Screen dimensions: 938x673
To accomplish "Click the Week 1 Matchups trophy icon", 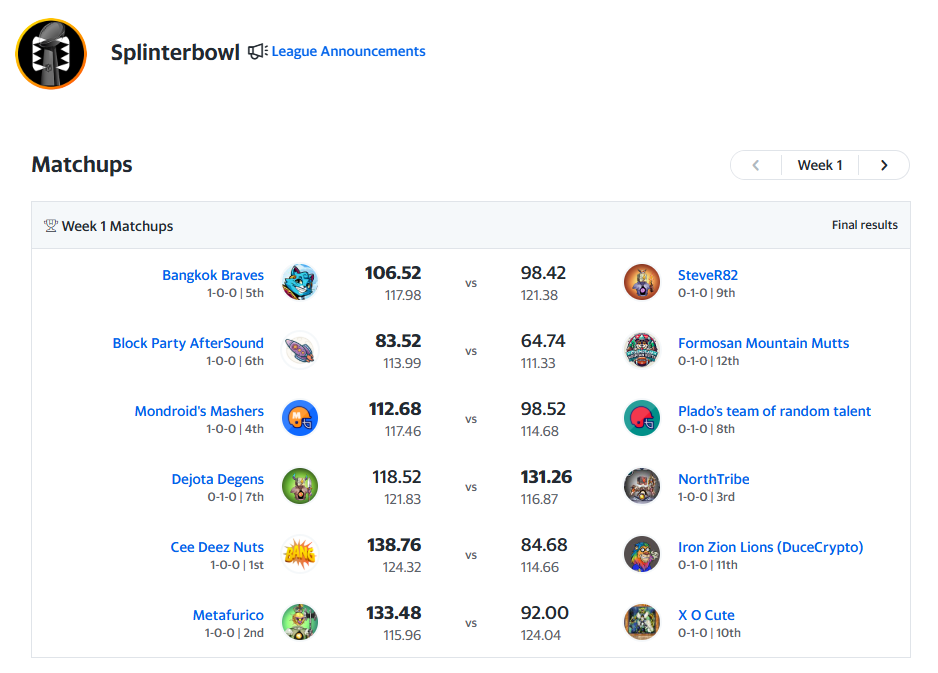I will click(51, 226).
